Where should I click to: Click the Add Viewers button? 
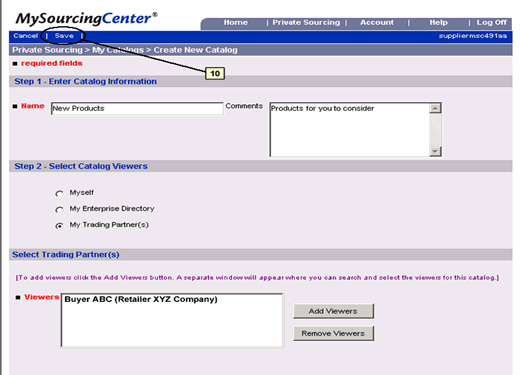[x=333, y=311]
